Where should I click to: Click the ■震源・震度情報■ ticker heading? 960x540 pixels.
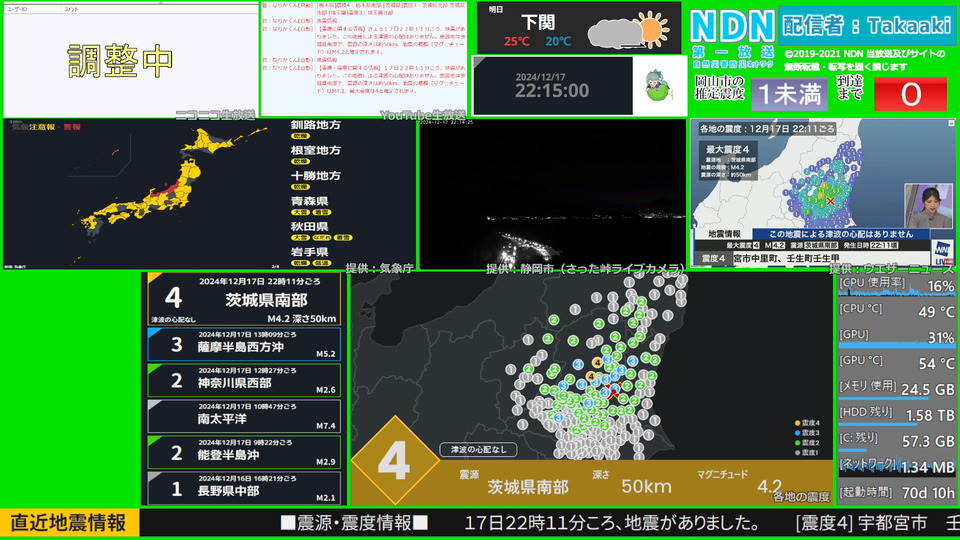click(x=354, y=523)
